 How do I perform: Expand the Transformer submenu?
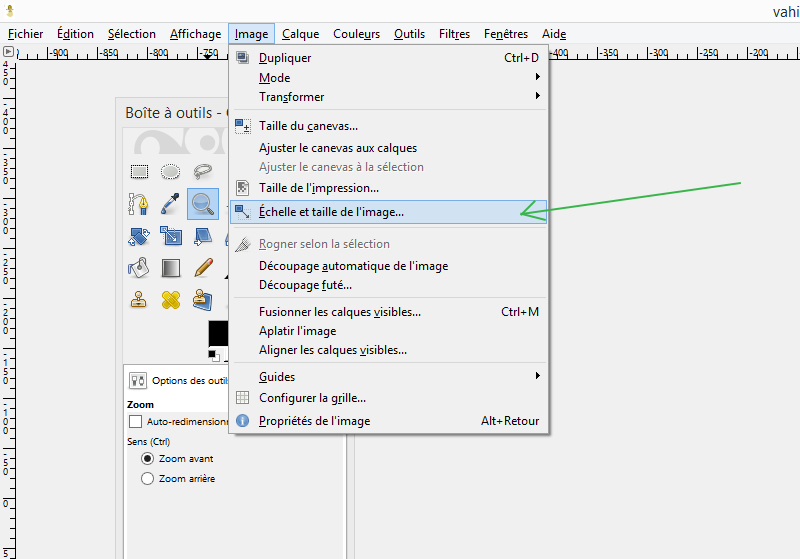click(x=389, y=97)
